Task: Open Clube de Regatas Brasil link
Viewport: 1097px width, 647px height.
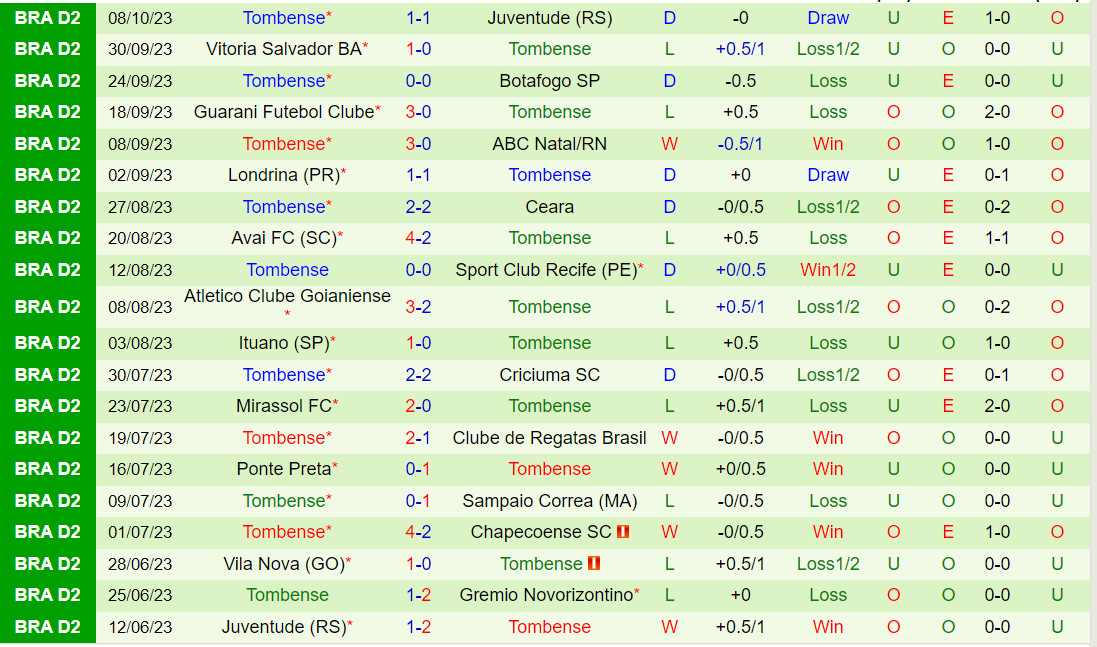Action: tap(549, 438)
